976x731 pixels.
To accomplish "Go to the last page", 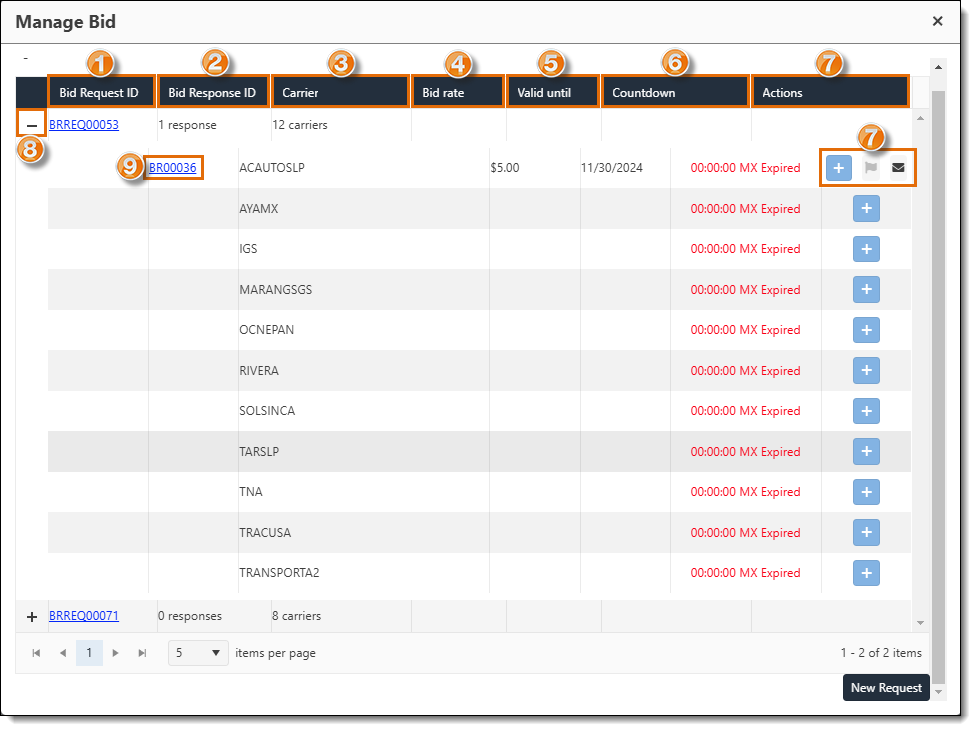I will tap(142, 653).
